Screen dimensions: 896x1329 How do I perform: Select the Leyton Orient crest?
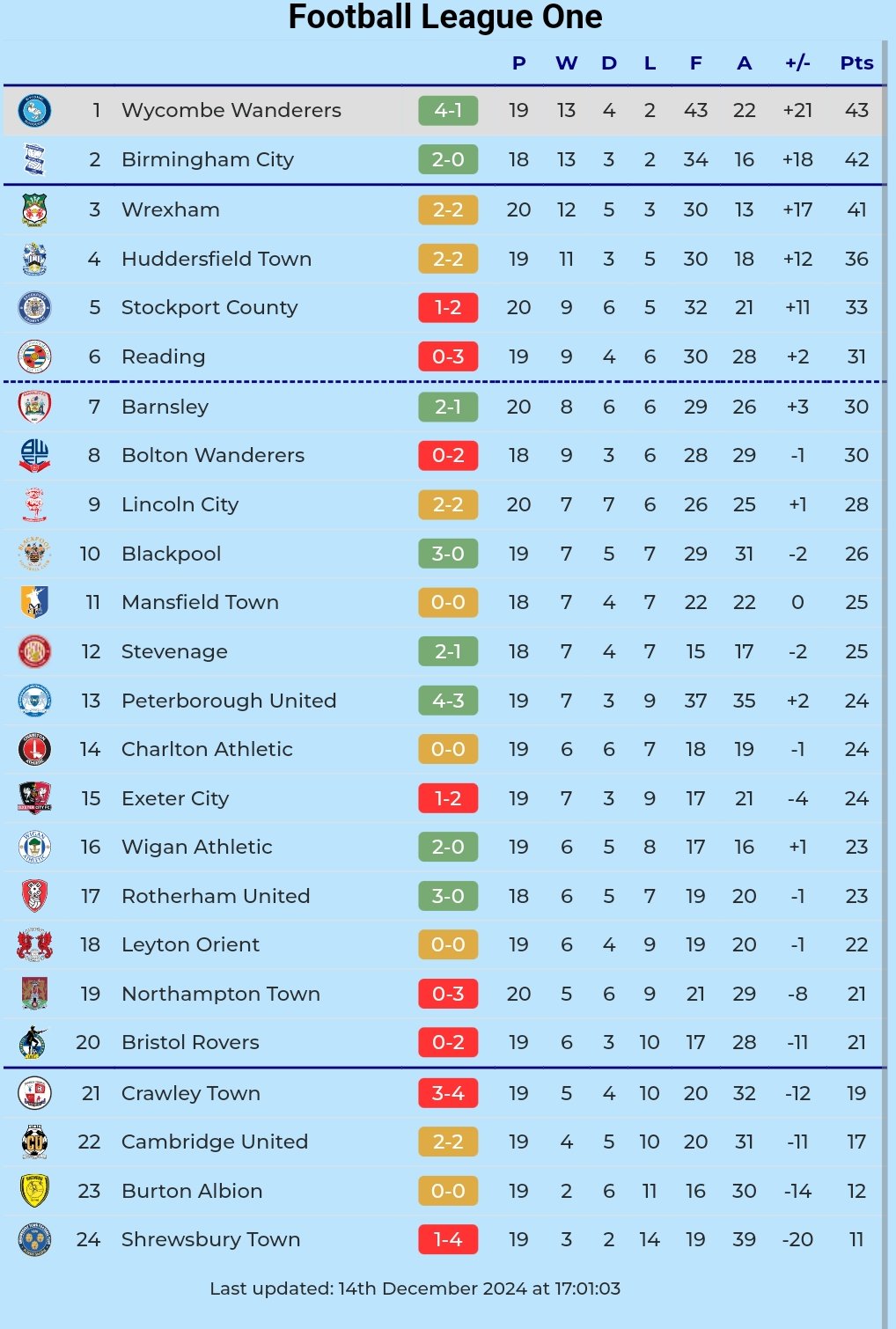[x=34, y=945]
